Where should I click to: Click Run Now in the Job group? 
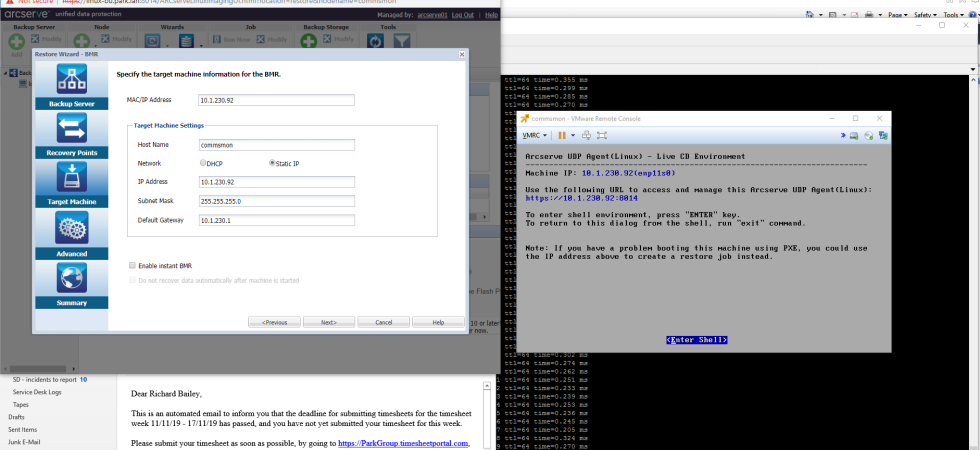(231, 39)
